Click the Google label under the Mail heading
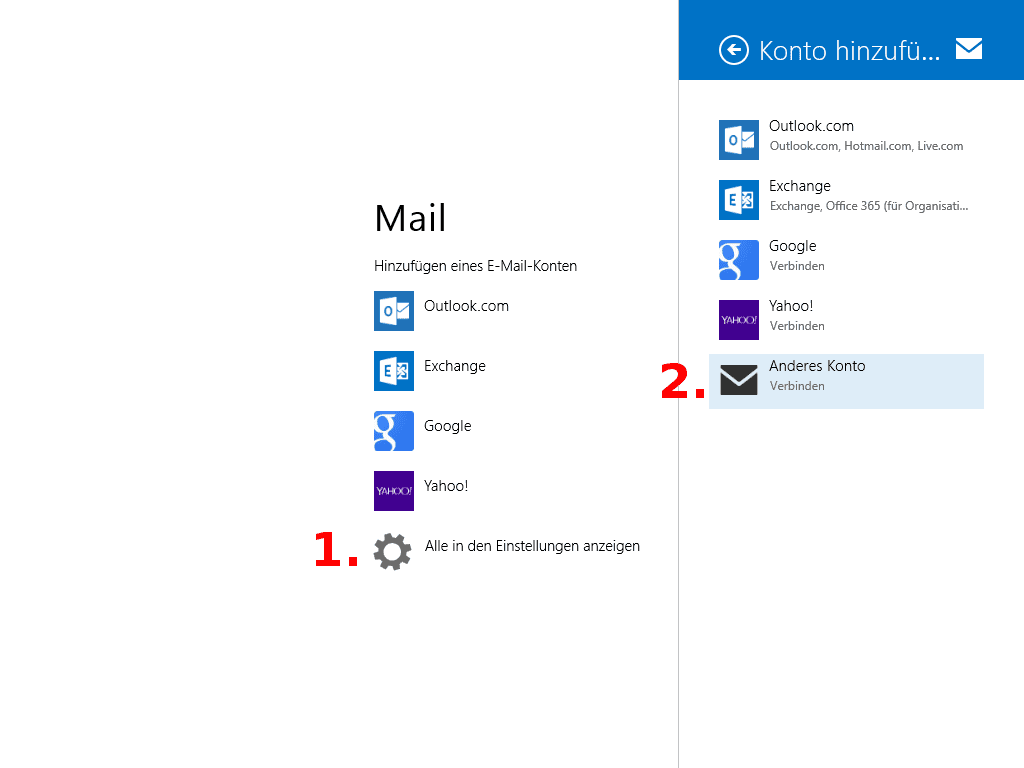Viewport: 1024px width, 768px height. point(447,426)
